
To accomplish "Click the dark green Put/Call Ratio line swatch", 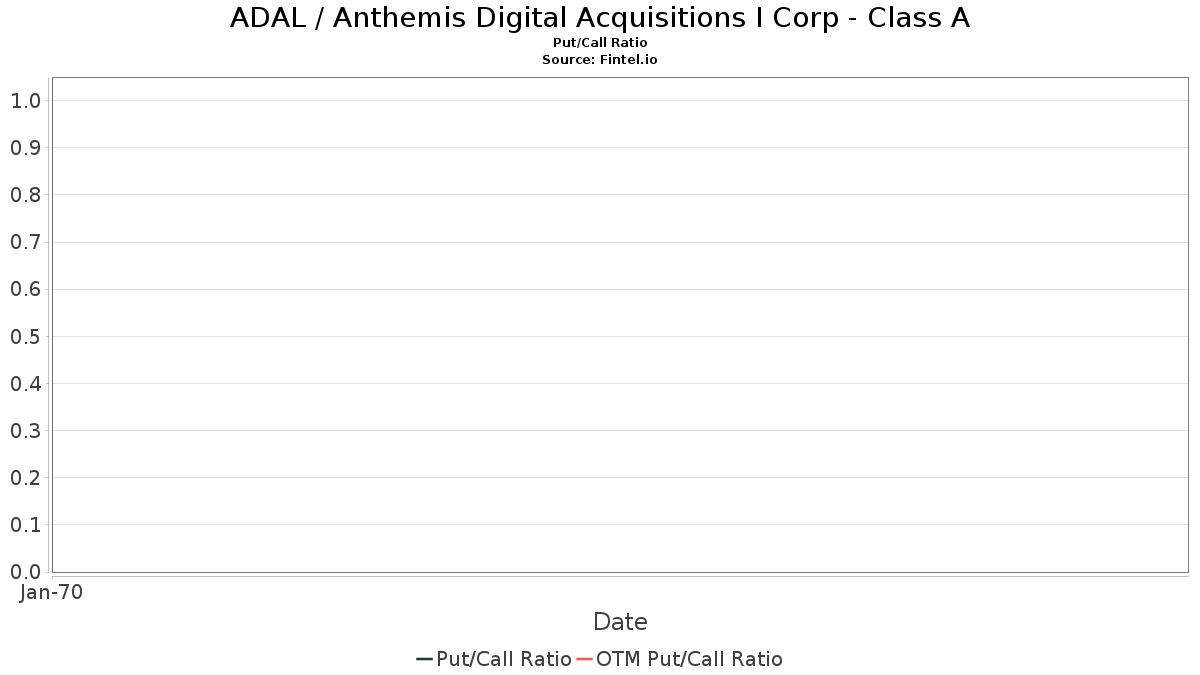I will (x=425, y=659).
